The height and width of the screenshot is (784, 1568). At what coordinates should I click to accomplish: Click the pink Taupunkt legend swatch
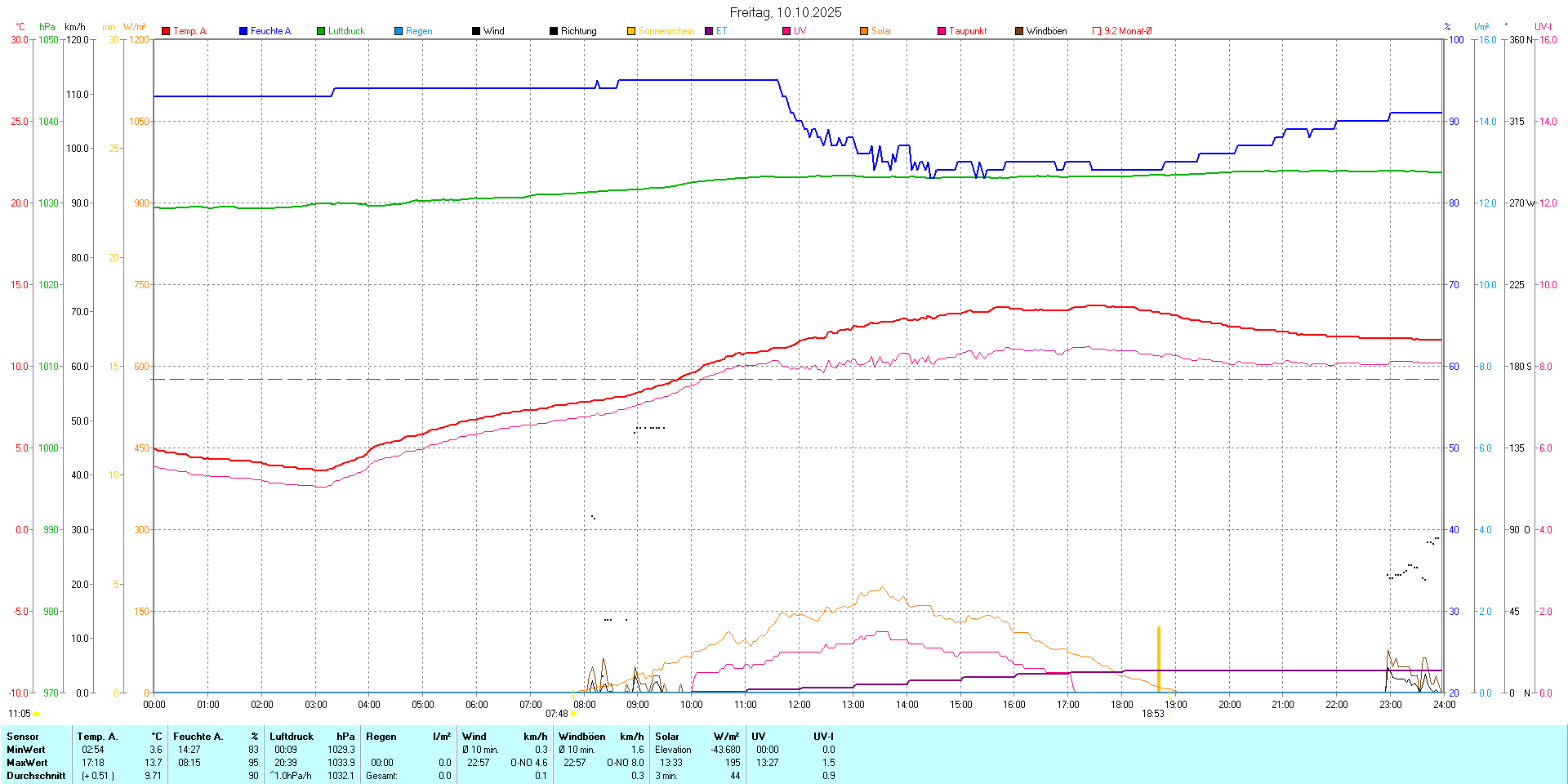click(x=942, y=31)
